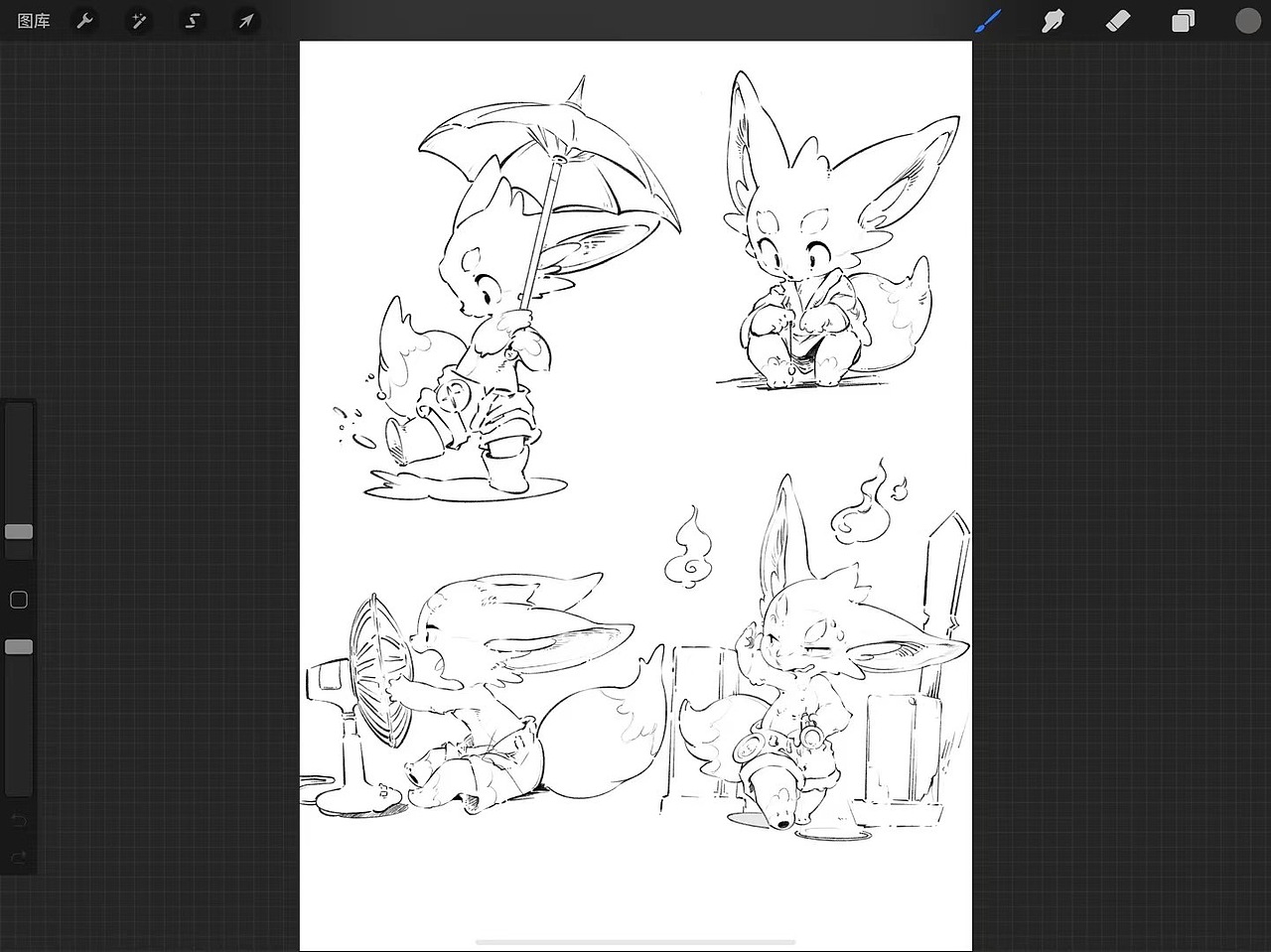Undo with the sidebar undo arrow
The height and width of the screenshot is (952, 1271).
[x=19, y=821]
